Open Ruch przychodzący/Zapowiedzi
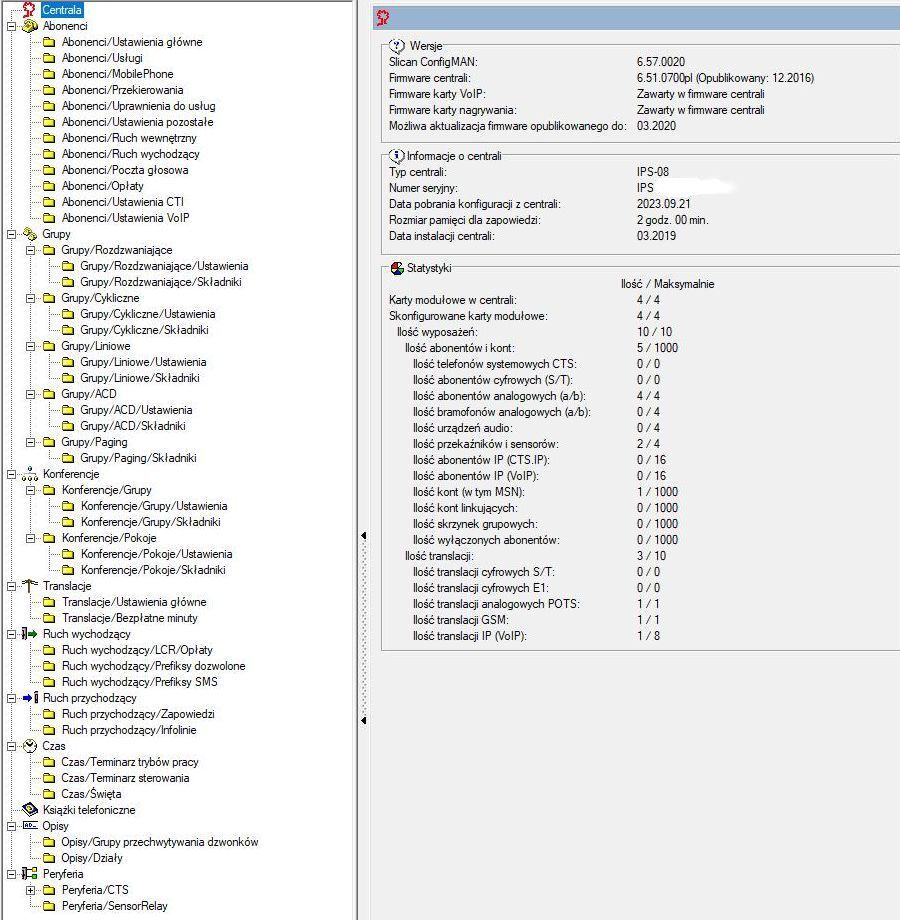Image resolution: width=900 pixels, height=920 pixels. (x=138, y=714)
